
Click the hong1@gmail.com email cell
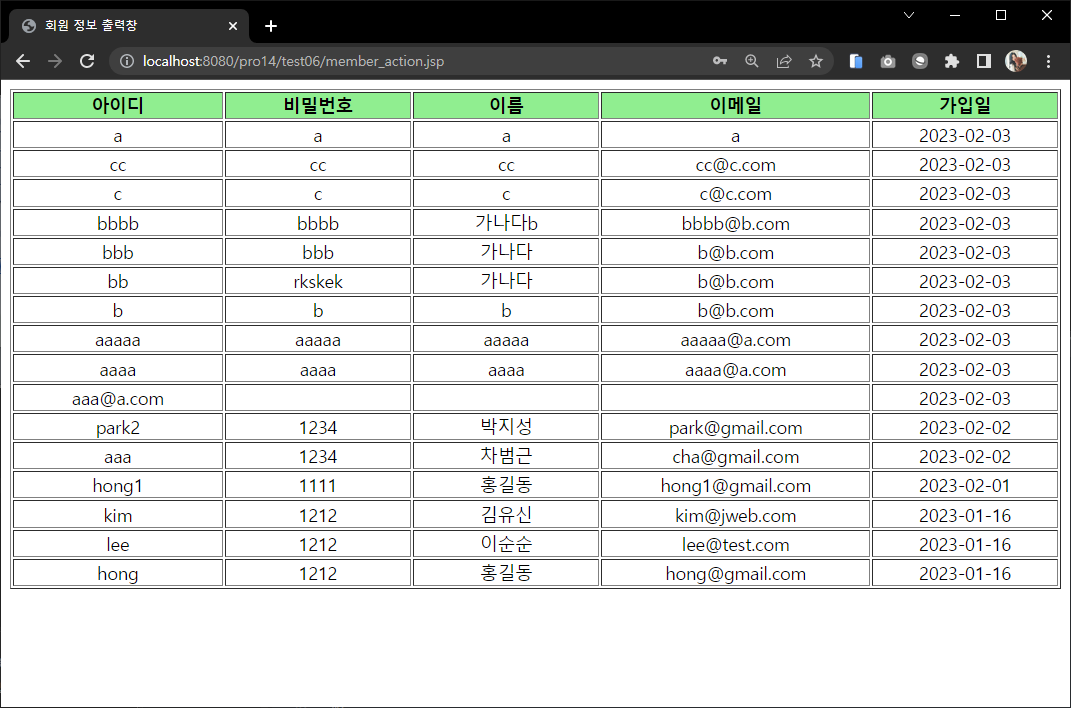point(736,486)
